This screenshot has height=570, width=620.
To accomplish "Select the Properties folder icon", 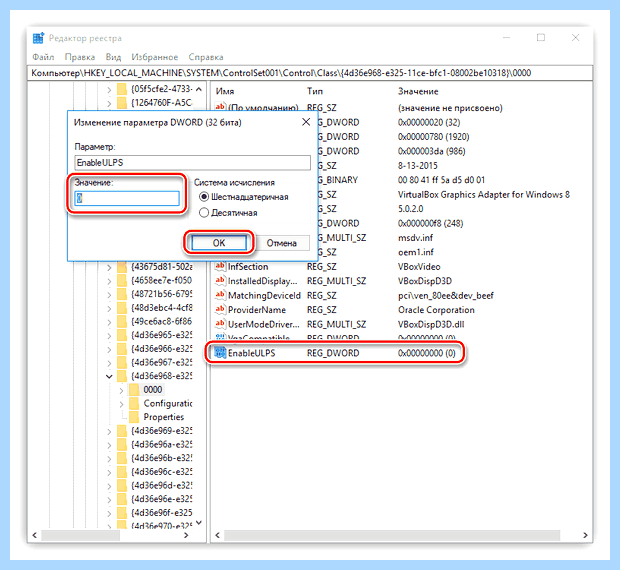I will click(134, 417).
